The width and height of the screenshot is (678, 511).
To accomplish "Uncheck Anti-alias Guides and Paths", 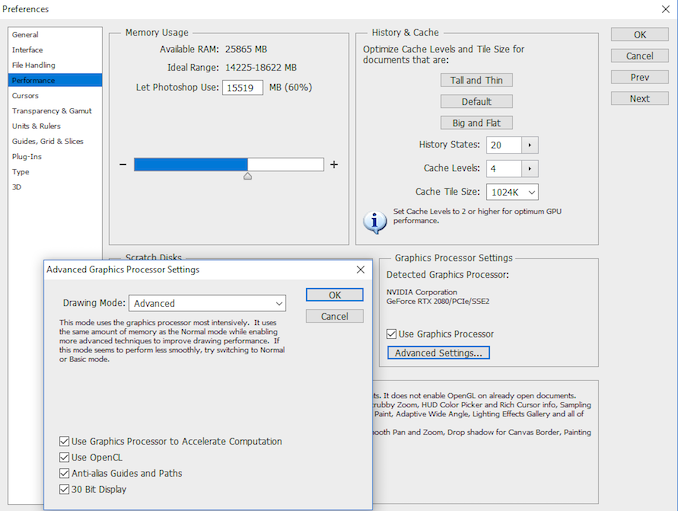I will tap(65, 473).
